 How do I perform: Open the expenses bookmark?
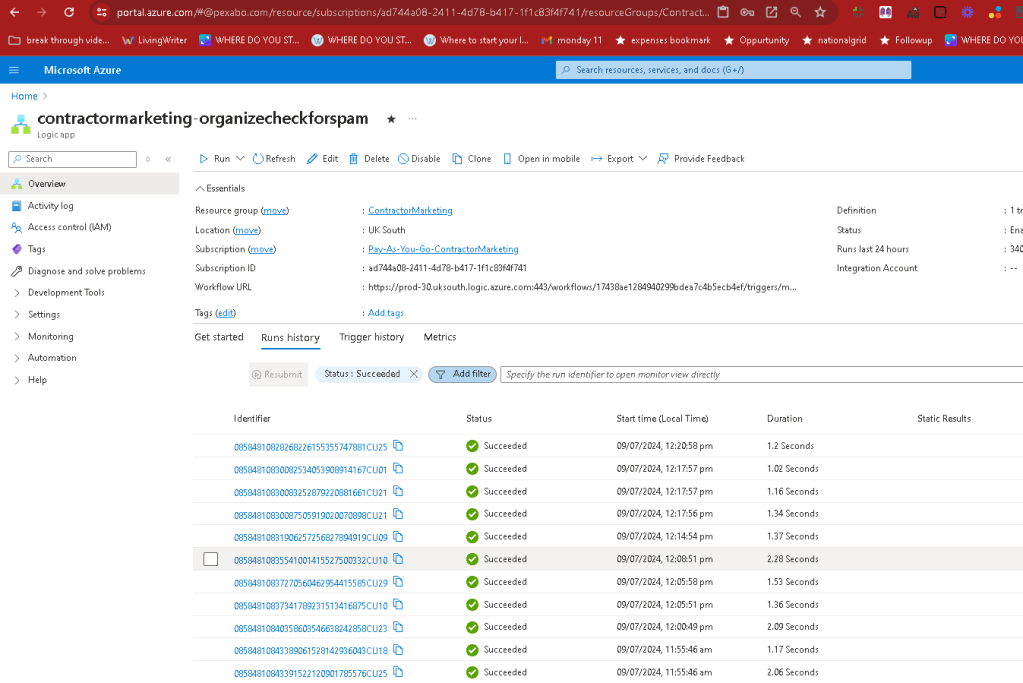(663, 40)
